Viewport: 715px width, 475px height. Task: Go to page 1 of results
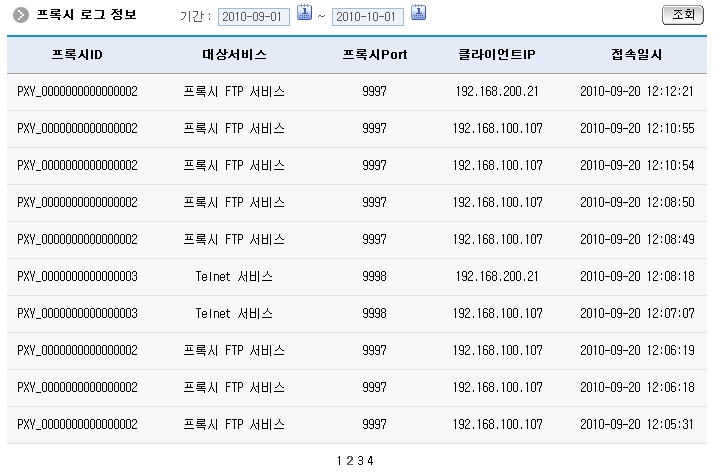tap(340, 461)
